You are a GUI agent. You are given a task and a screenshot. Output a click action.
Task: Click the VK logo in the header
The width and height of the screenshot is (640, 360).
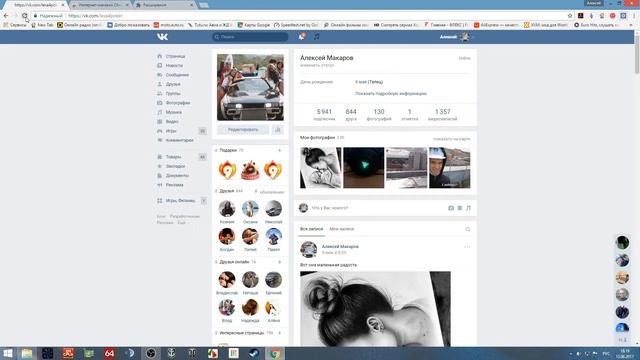[162, 37]
